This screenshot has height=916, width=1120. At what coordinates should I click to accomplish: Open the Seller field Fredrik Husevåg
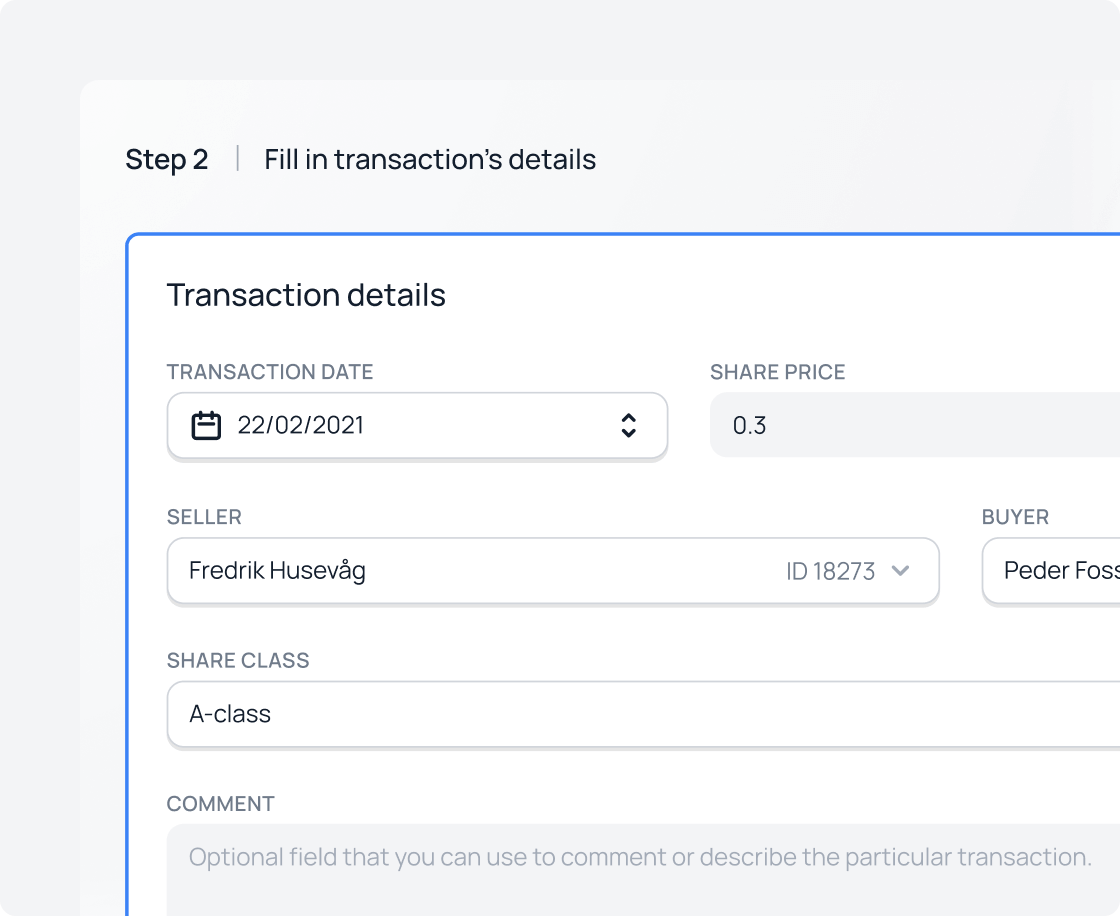[553, 570]
